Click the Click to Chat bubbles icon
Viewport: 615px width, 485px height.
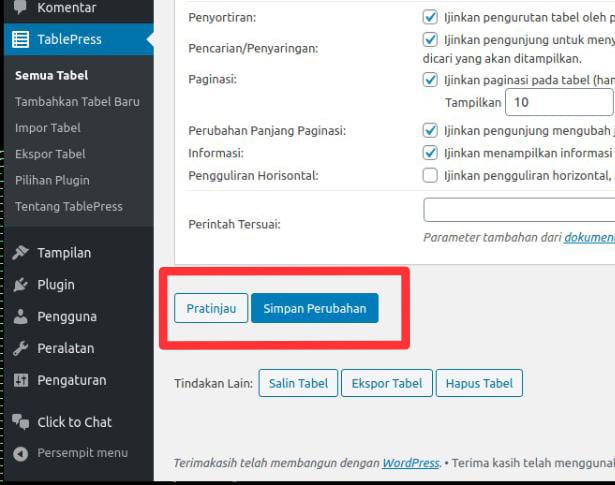click(20, 422)
